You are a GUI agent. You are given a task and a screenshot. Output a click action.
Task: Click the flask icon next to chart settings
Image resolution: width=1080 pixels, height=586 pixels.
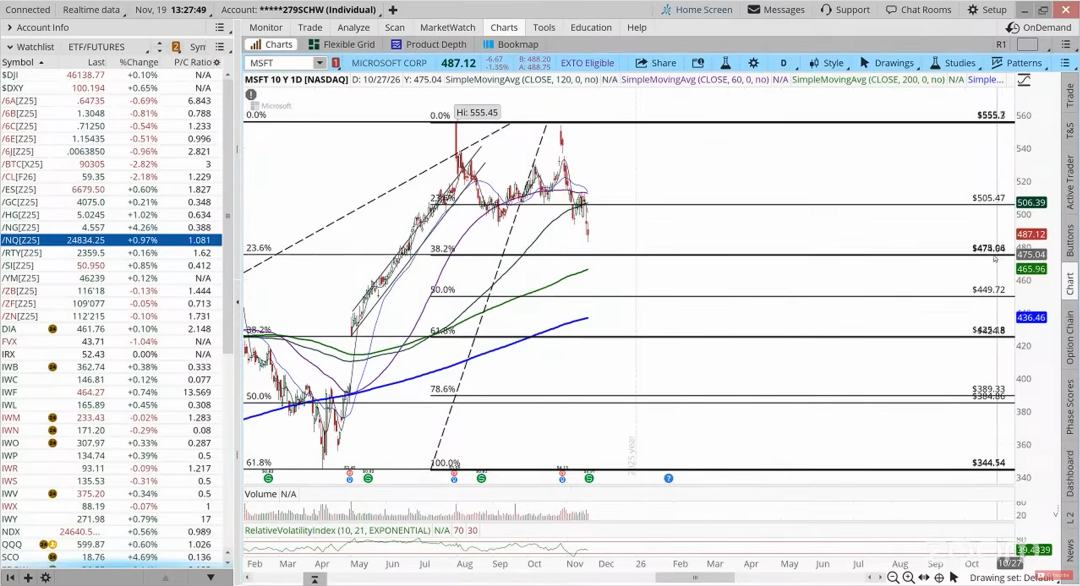tap(725, 63)
